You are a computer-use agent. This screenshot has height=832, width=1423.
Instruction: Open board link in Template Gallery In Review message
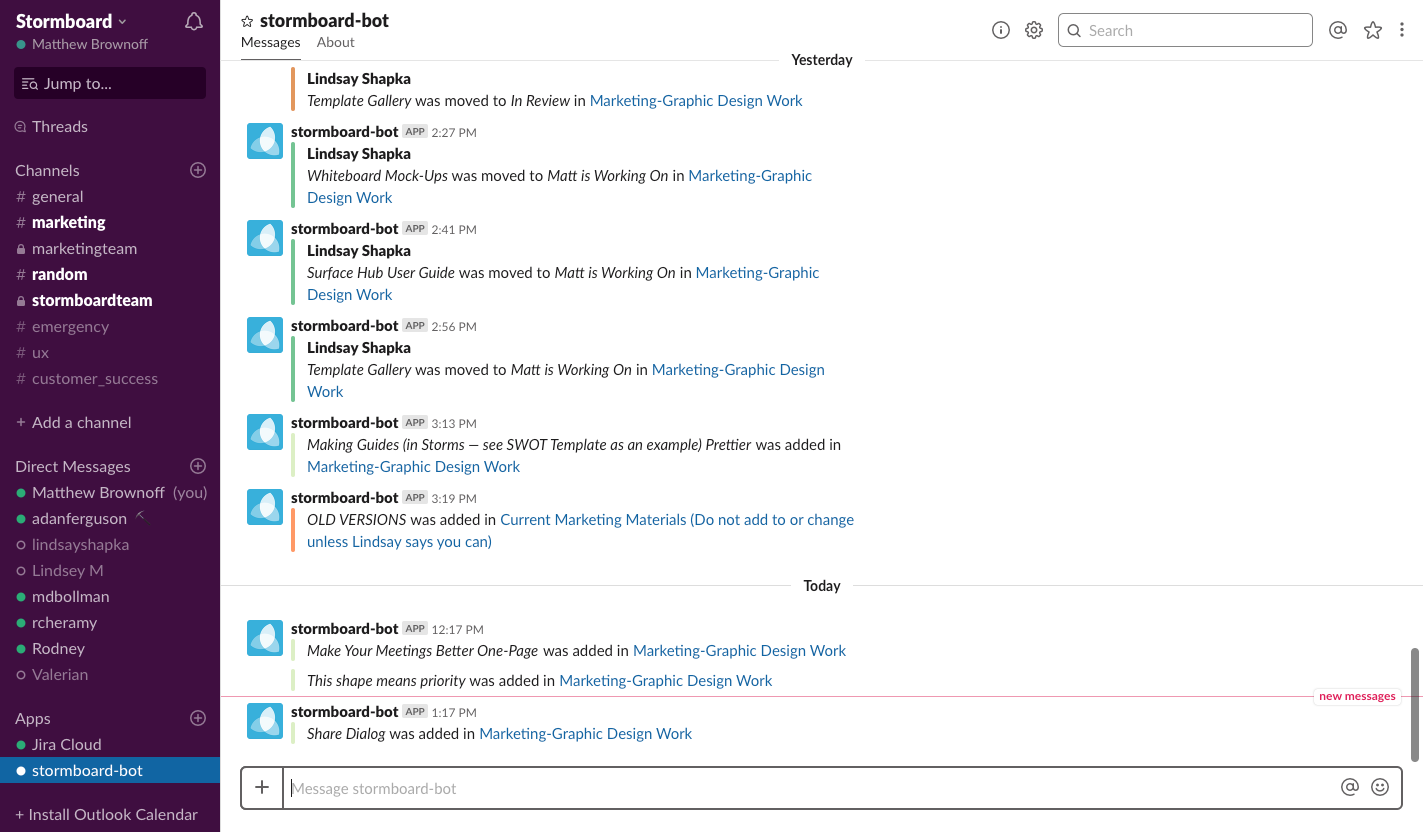tap(696, 100)
